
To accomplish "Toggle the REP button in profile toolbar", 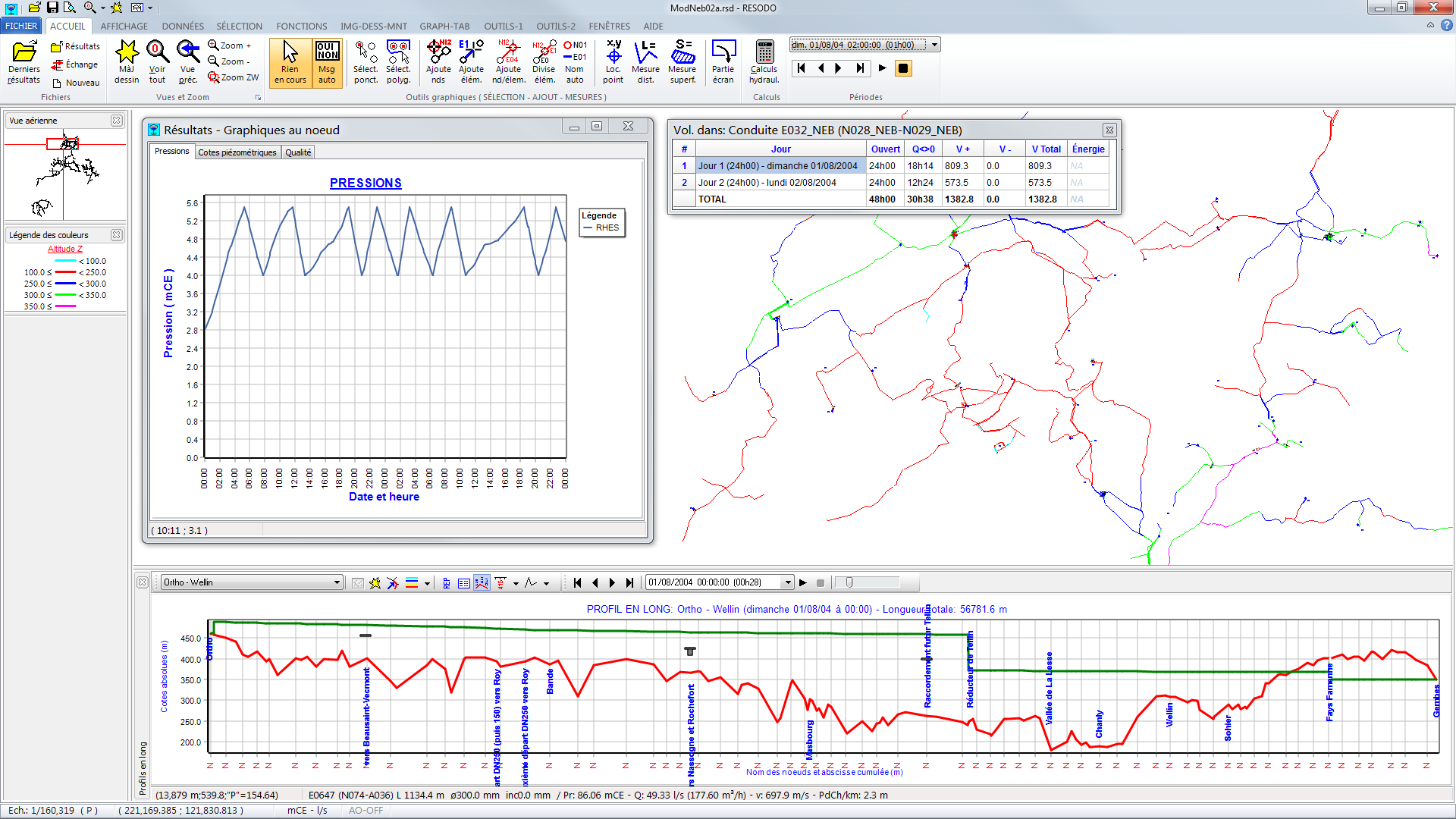I will pos(447,583).
